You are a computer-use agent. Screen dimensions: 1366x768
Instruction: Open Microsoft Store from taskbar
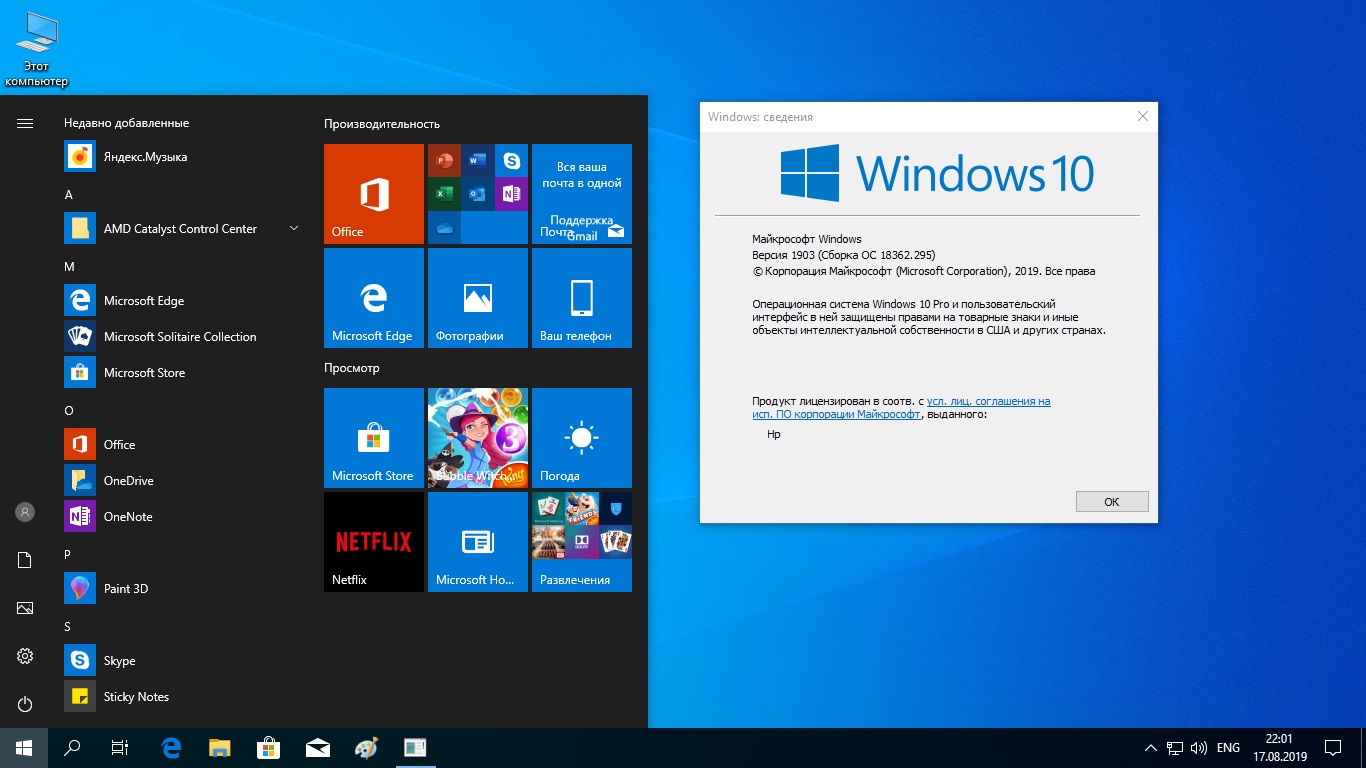click(269, 748)
